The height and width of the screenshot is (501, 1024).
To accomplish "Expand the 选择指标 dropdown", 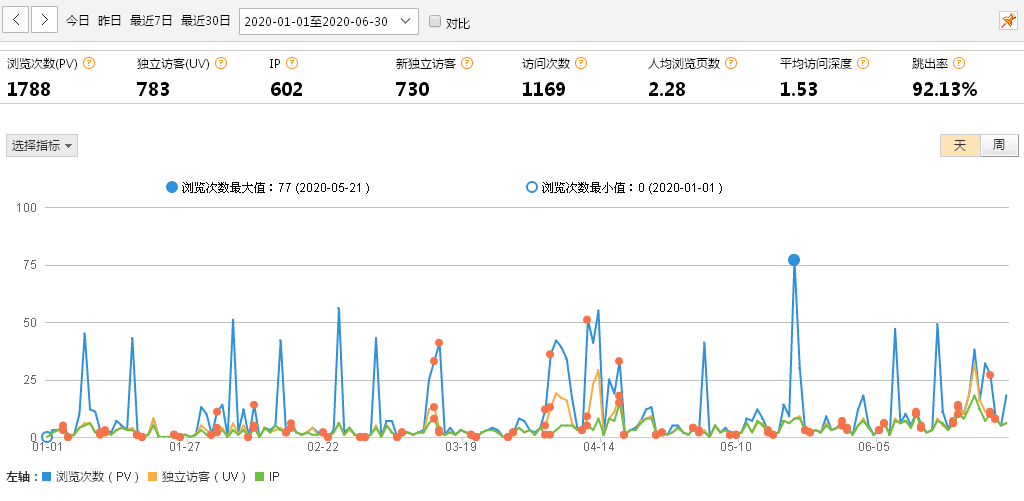I will 42,146.
